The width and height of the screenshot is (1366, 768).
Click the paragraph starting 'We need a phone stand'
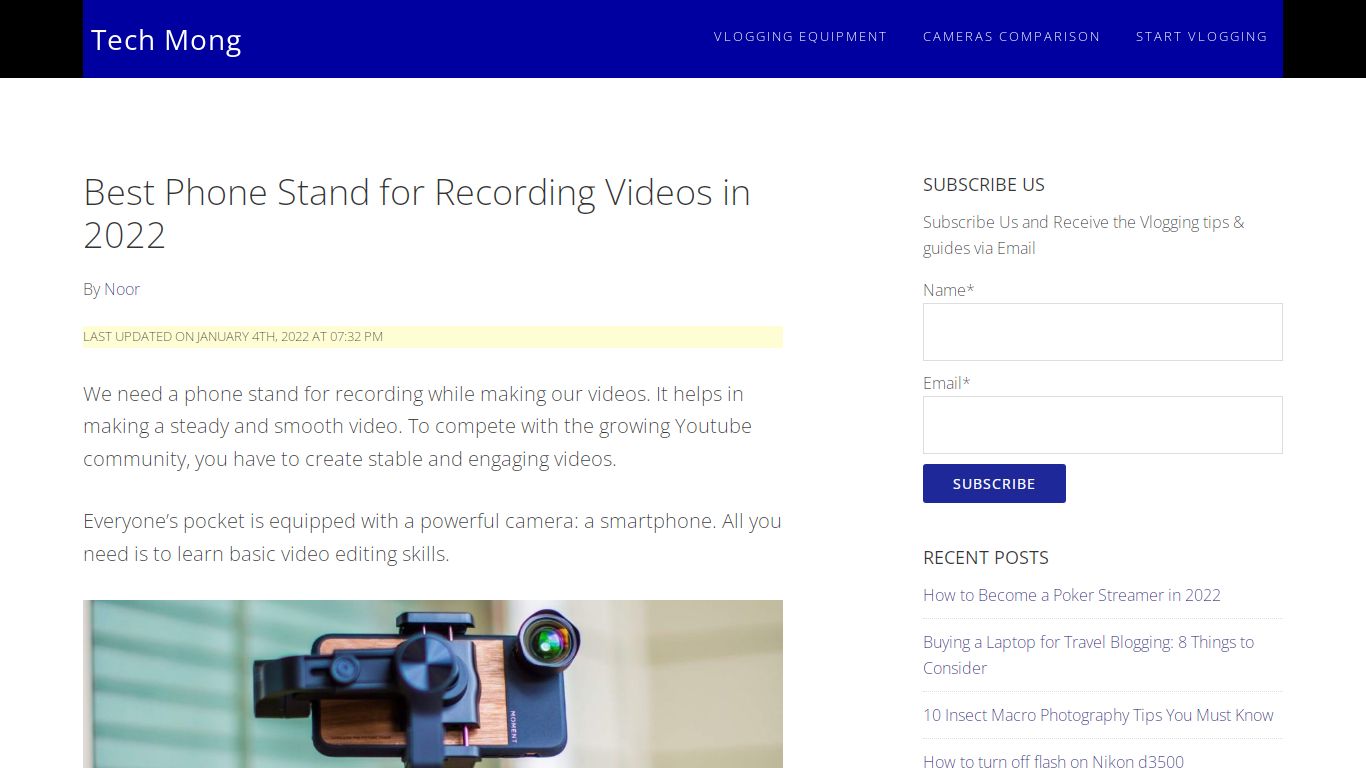coord(433,426)
